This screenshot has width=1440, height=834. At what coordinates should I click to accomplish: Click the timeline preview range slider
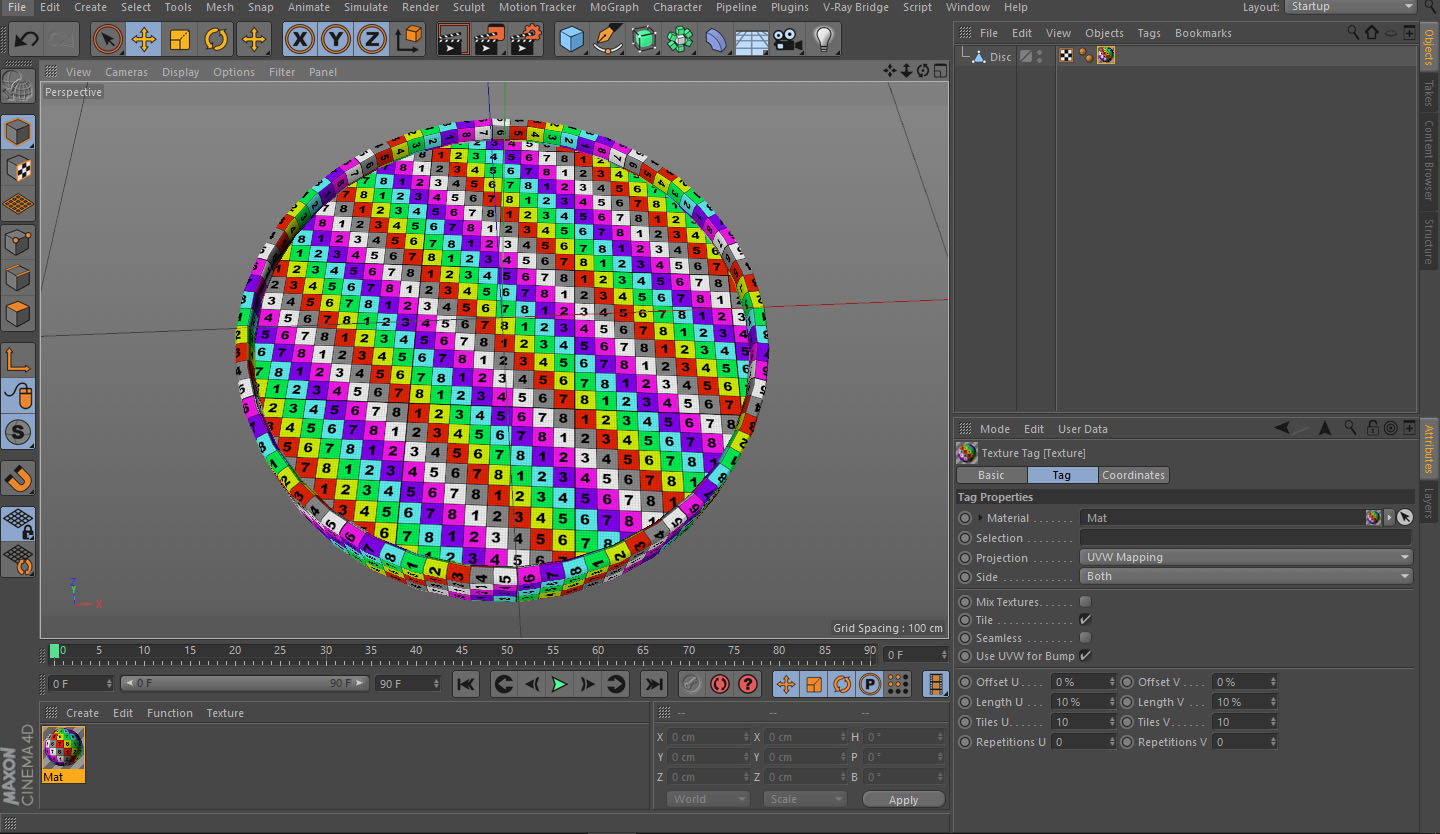pos(244,684)
